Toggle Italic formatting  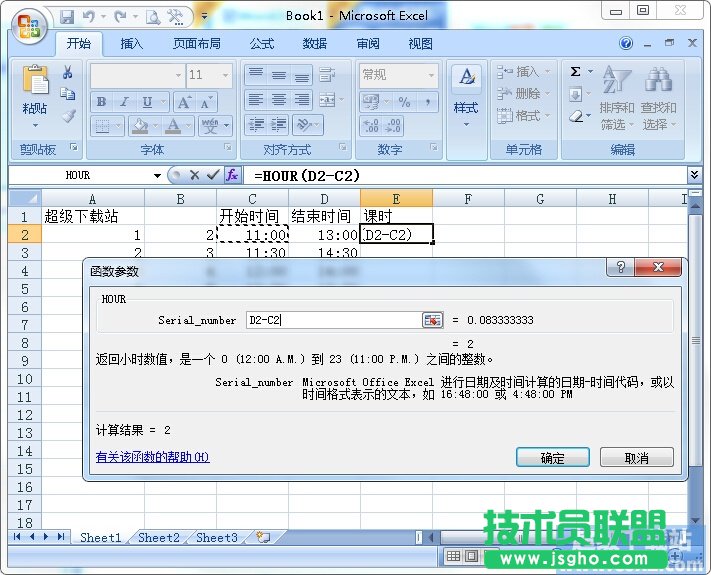tap(125, 102)
